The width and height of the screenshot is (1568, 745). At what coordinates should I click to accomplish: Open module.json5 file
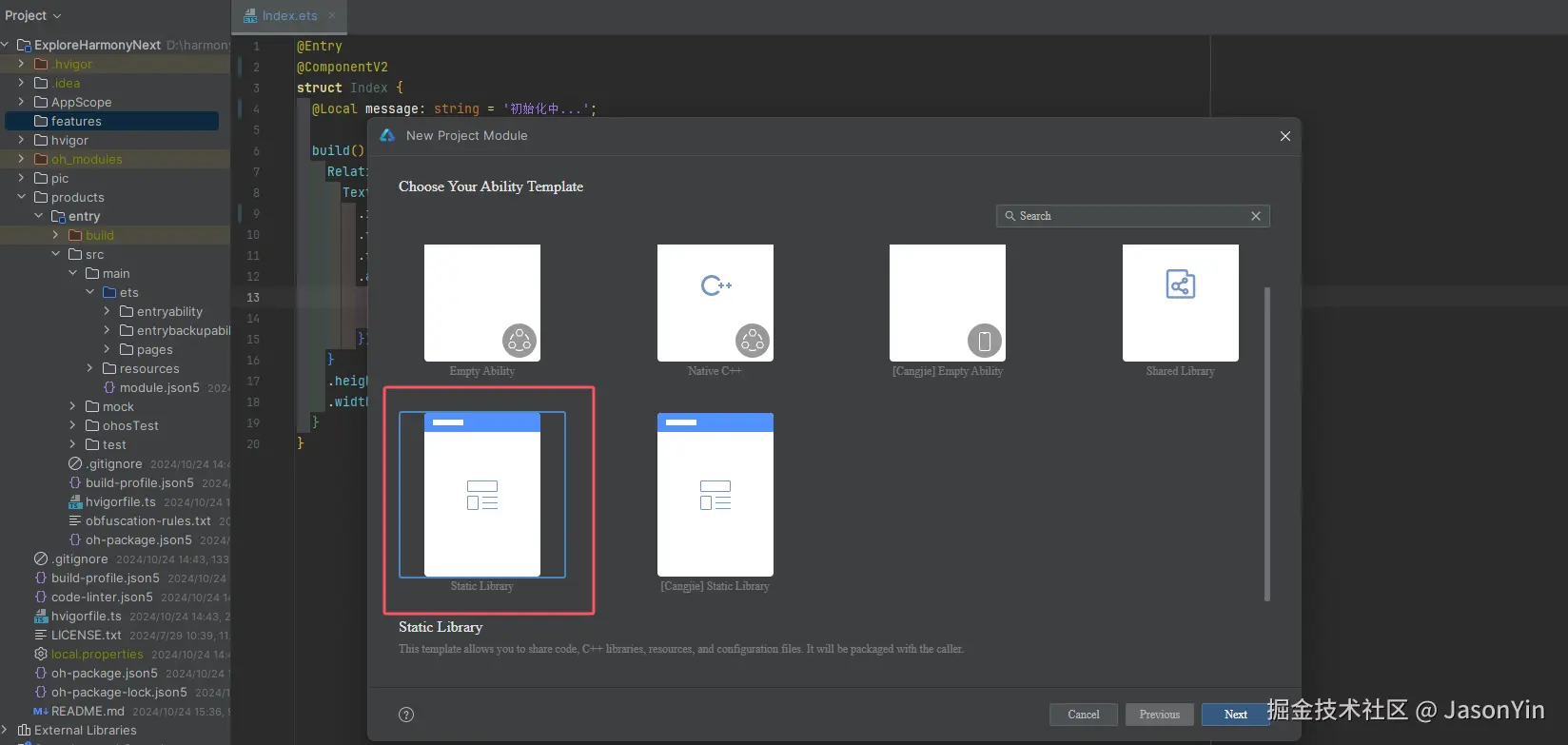159,387
